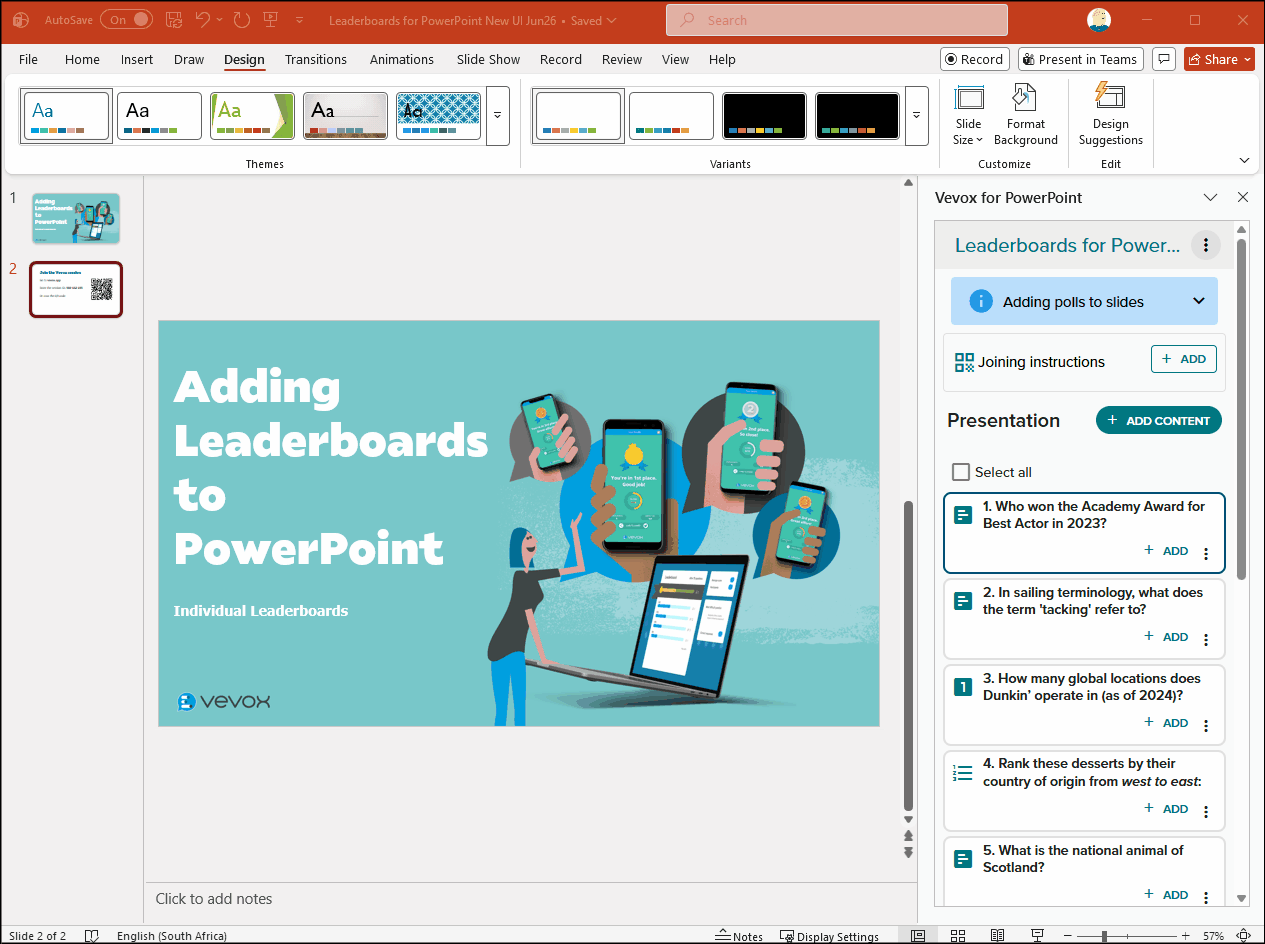This screenshot has width=1265, height=944.
Task: Open the Slide Show tab
Action: pyautogui.click(x=489, y=59)
